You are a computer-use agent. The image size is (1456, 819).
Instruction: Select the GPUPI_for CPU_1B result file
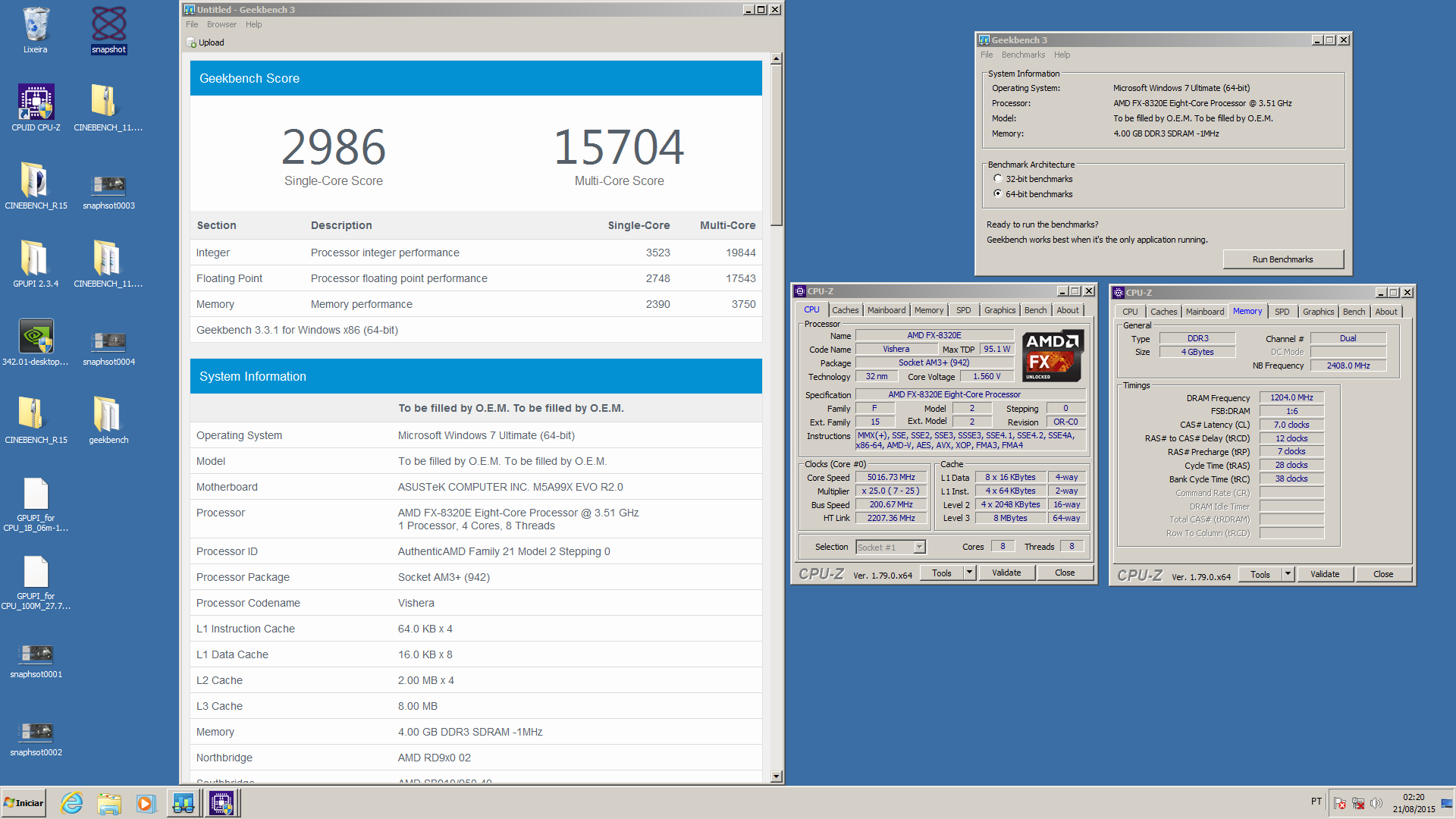(x=36, y=504)
